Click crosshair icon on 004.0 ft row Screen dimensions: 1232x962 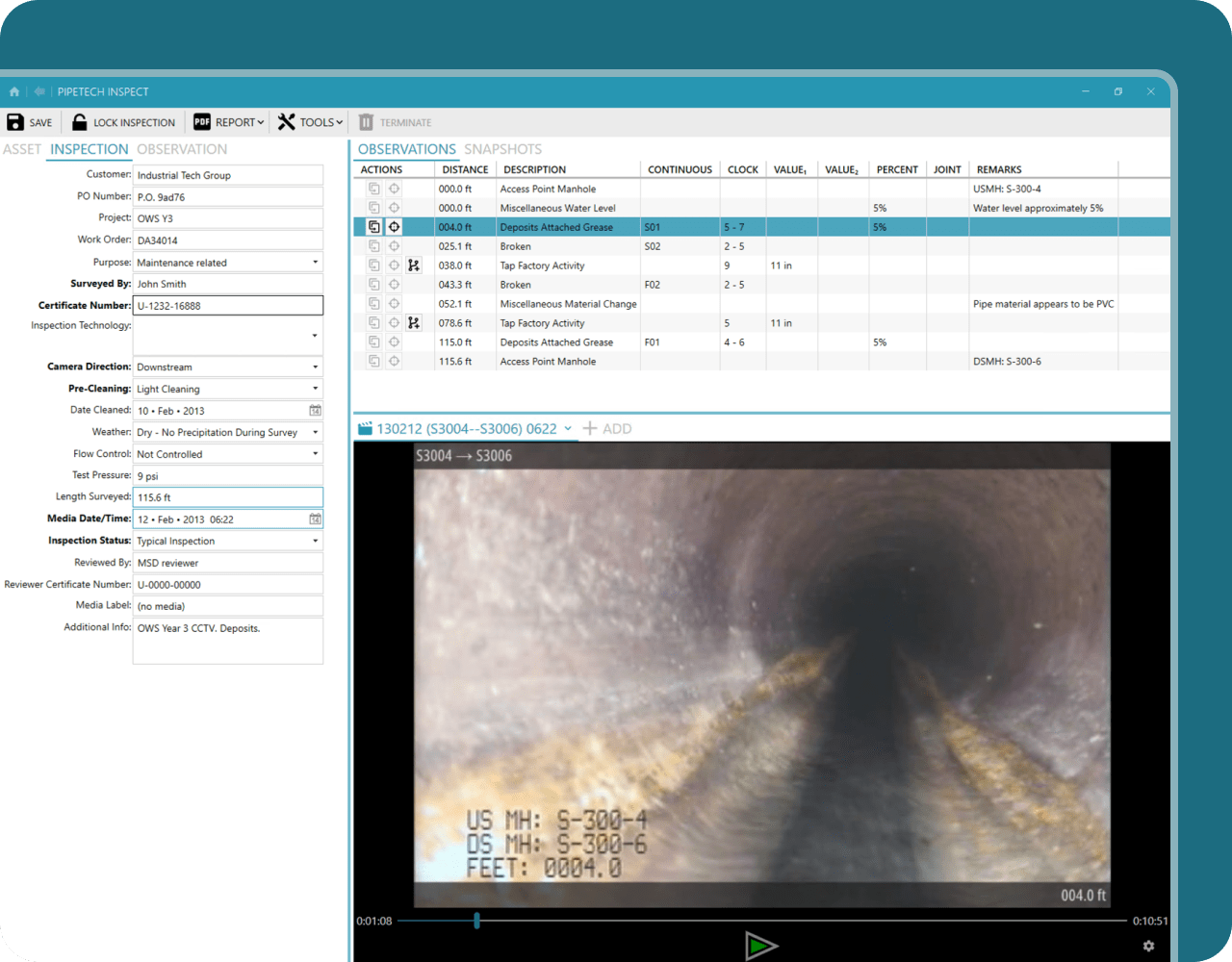click(394, 227)
